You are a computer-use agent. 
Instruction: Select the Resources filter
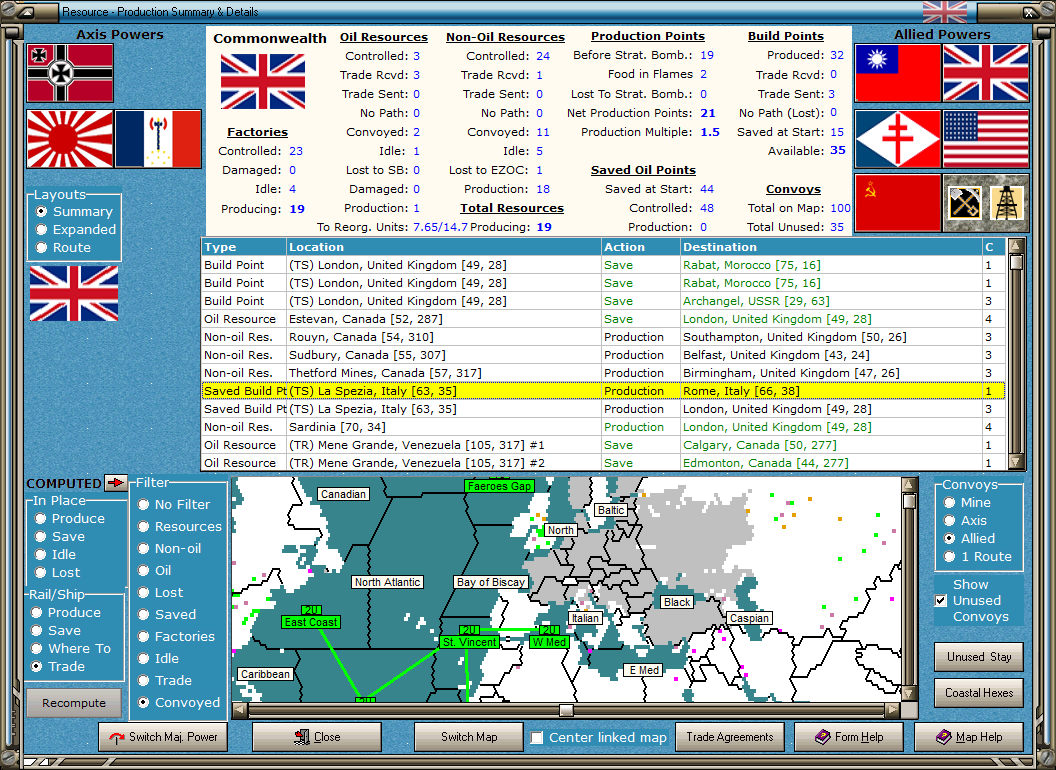click(180, 527)
